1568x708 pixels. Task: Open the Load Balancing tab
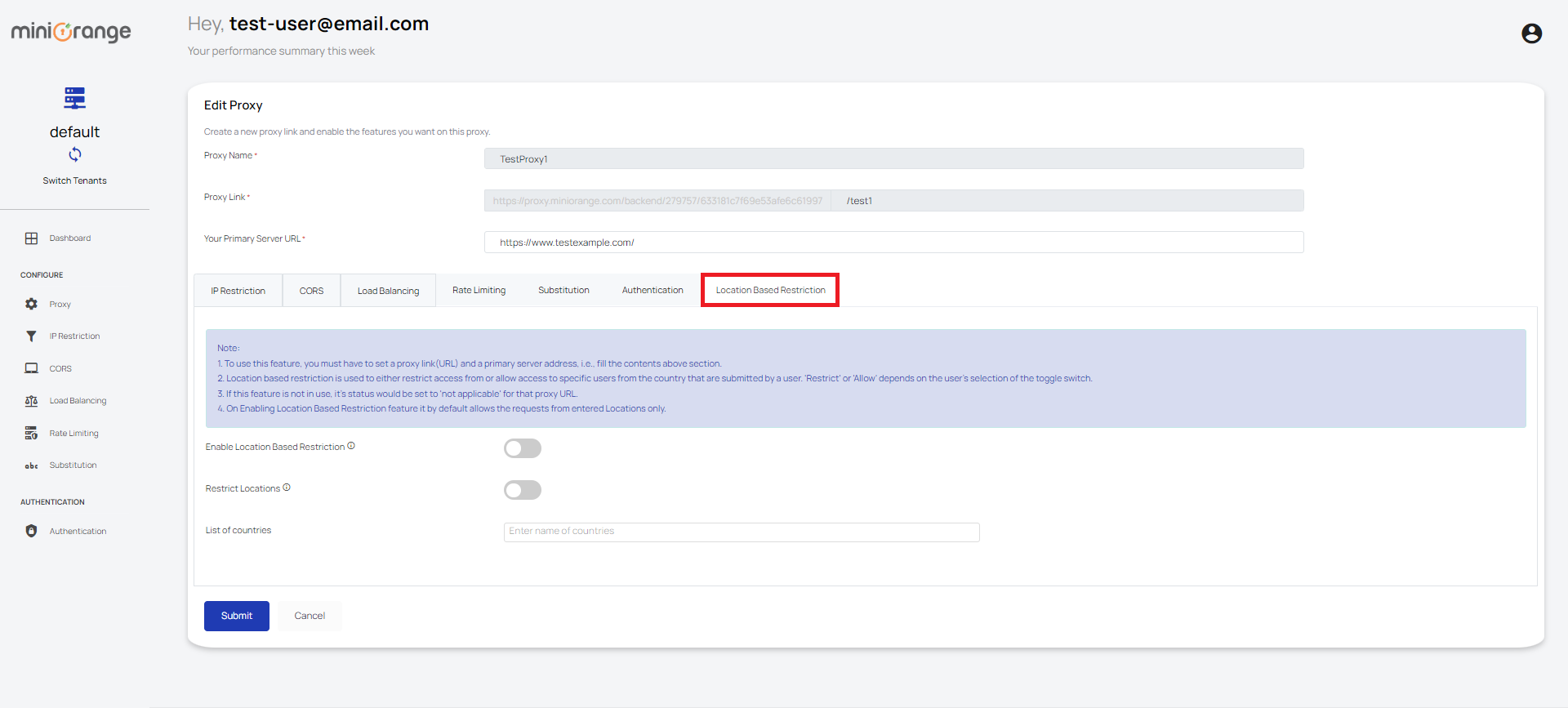(x=389, y=291)
